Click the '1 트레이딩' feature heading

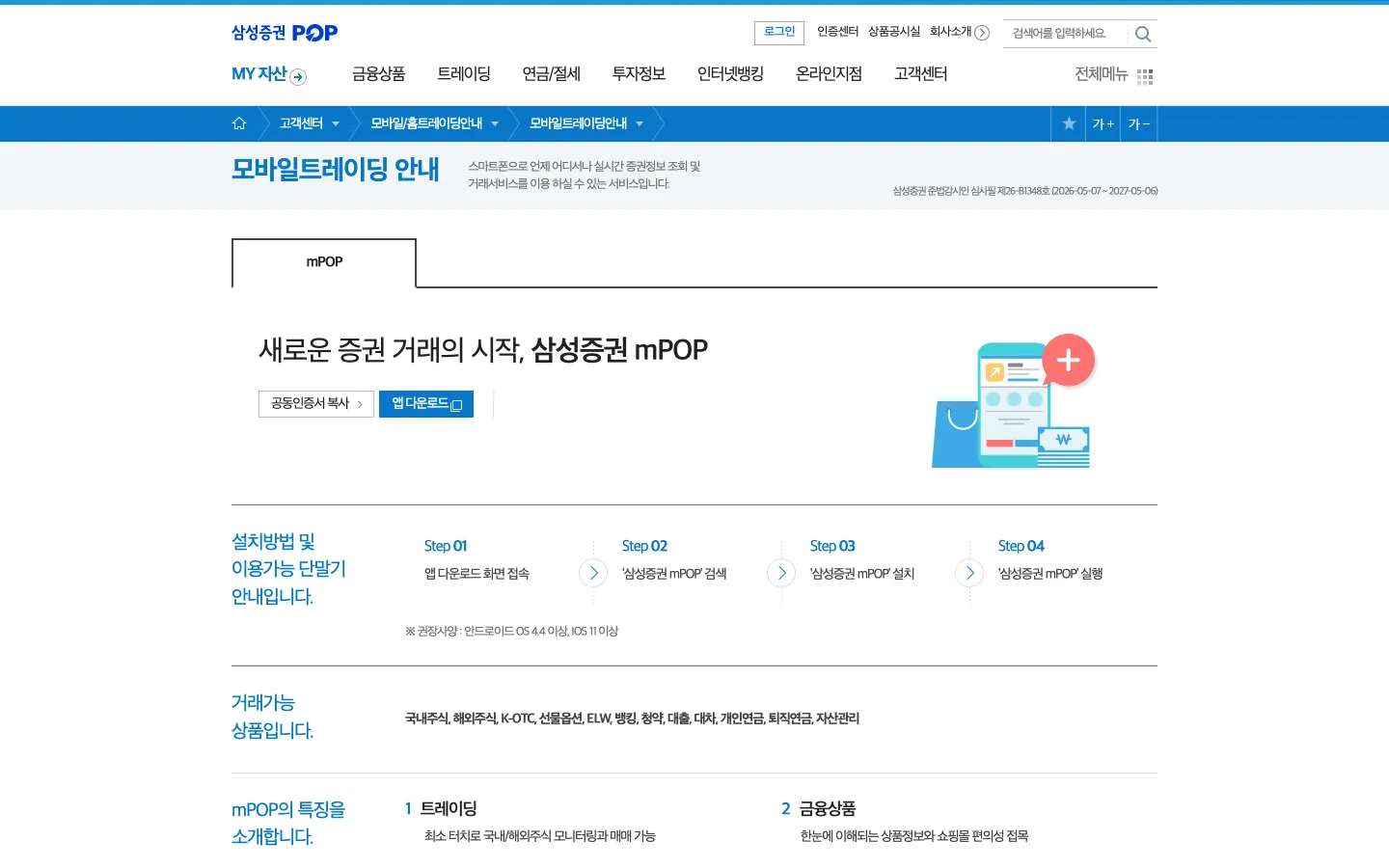pyautogui.click(x=441, y=809)
